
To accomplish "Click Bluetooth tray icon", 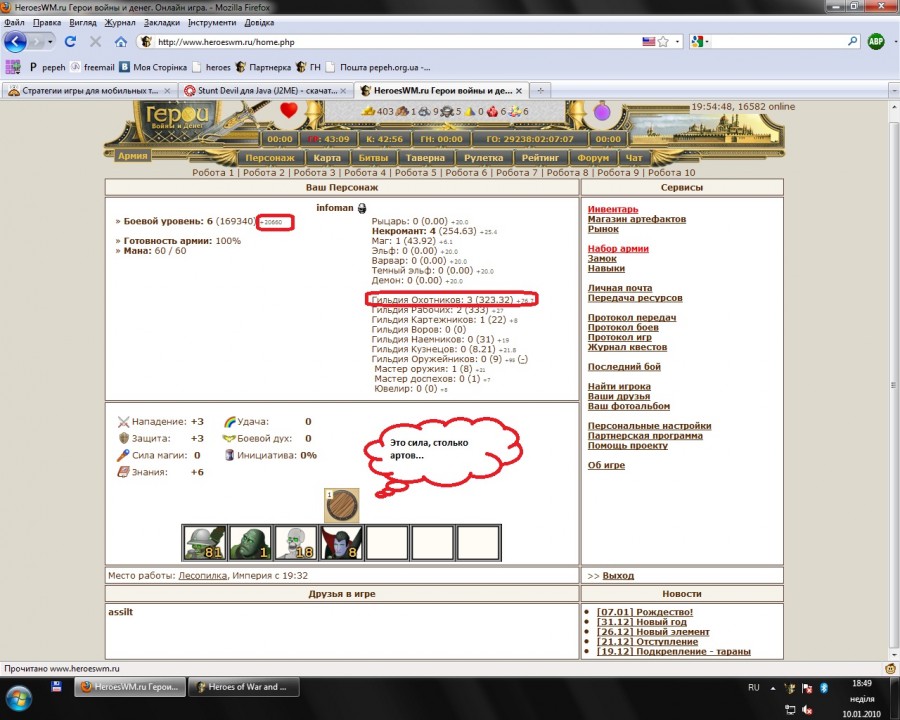I will click(824, 688).
